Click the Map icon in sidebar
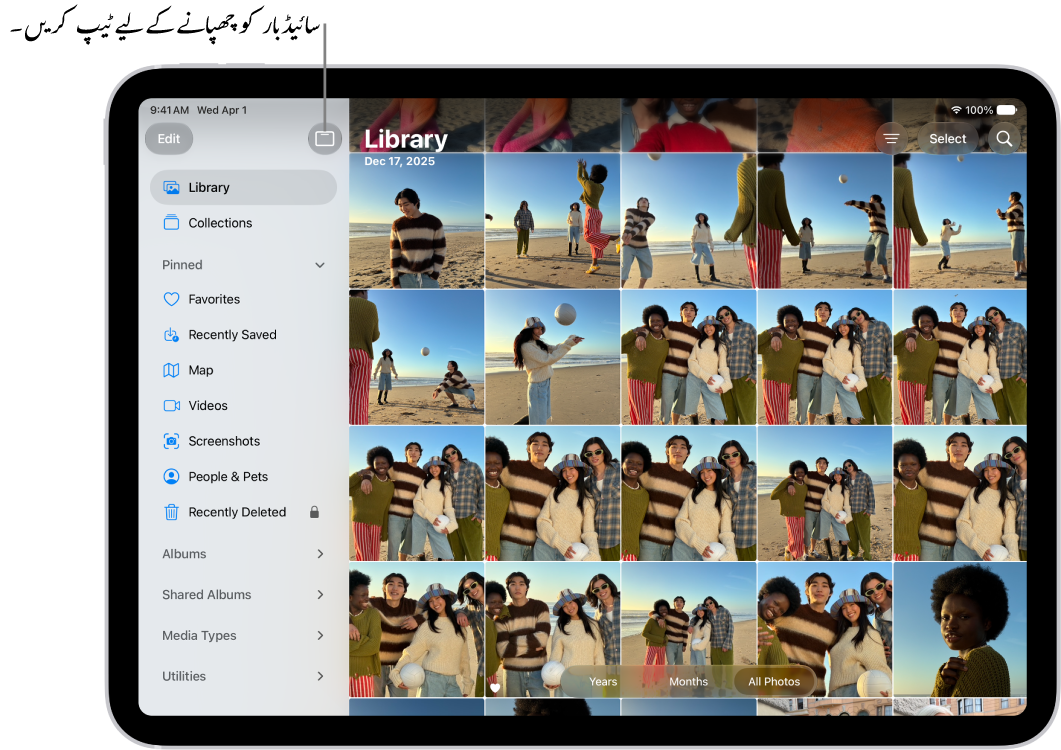 coord(172,370)
